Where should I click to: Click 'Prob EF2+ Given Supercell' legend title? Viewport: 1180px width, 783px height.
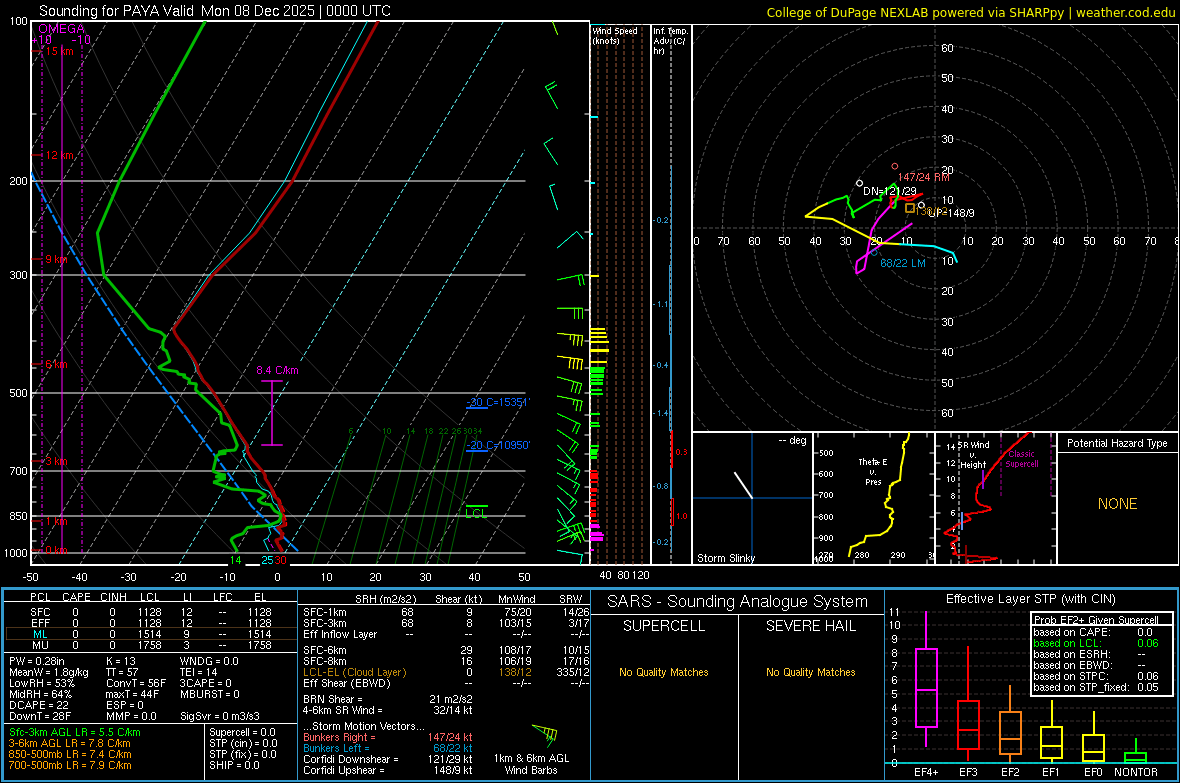(x=1096, y=620)
